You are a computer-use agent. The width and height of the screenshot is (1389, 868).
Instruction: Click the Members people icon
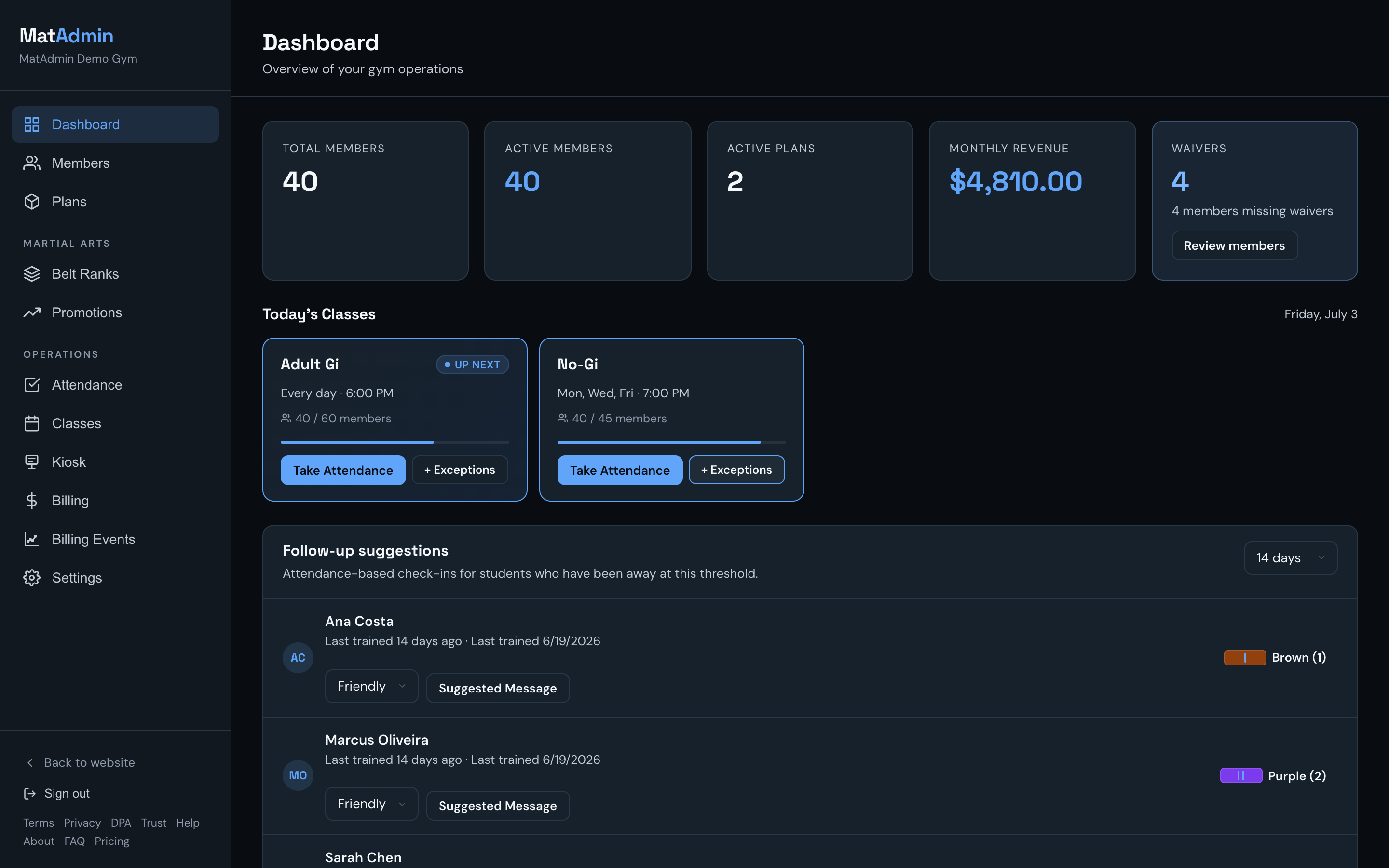(x=31, y=163)
